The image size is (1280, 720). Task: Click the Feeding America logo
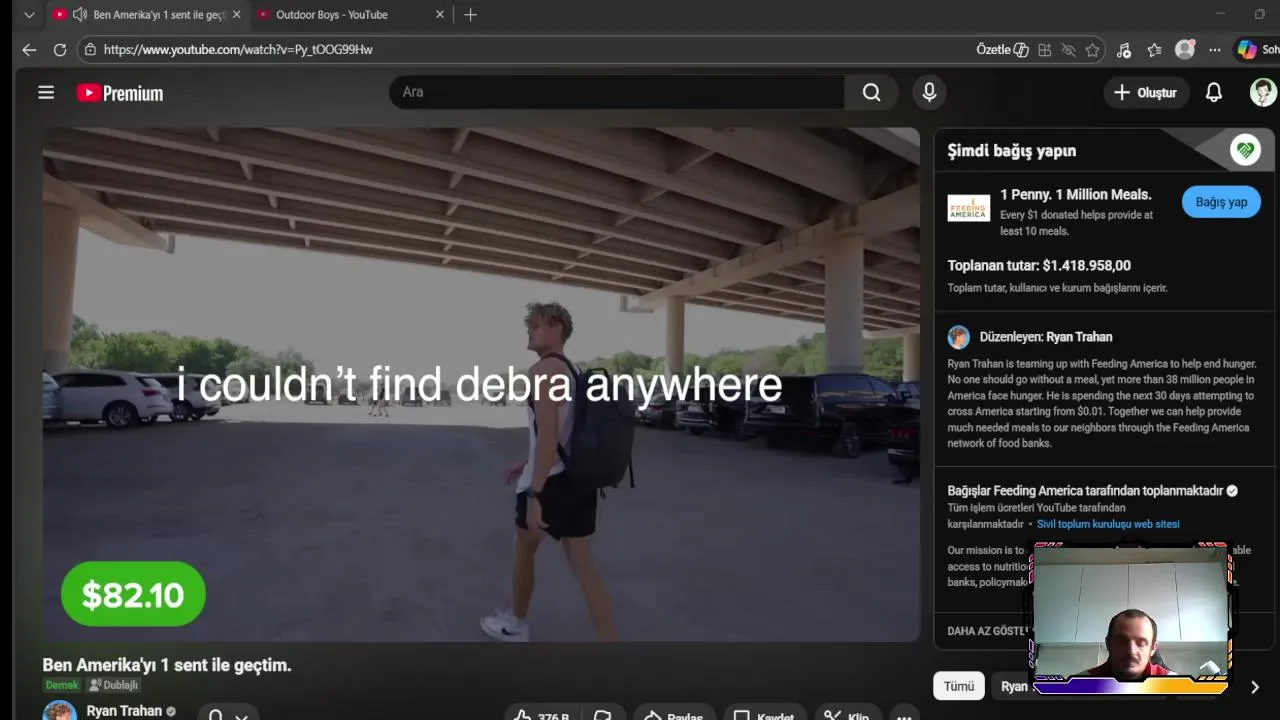(968, 208)
